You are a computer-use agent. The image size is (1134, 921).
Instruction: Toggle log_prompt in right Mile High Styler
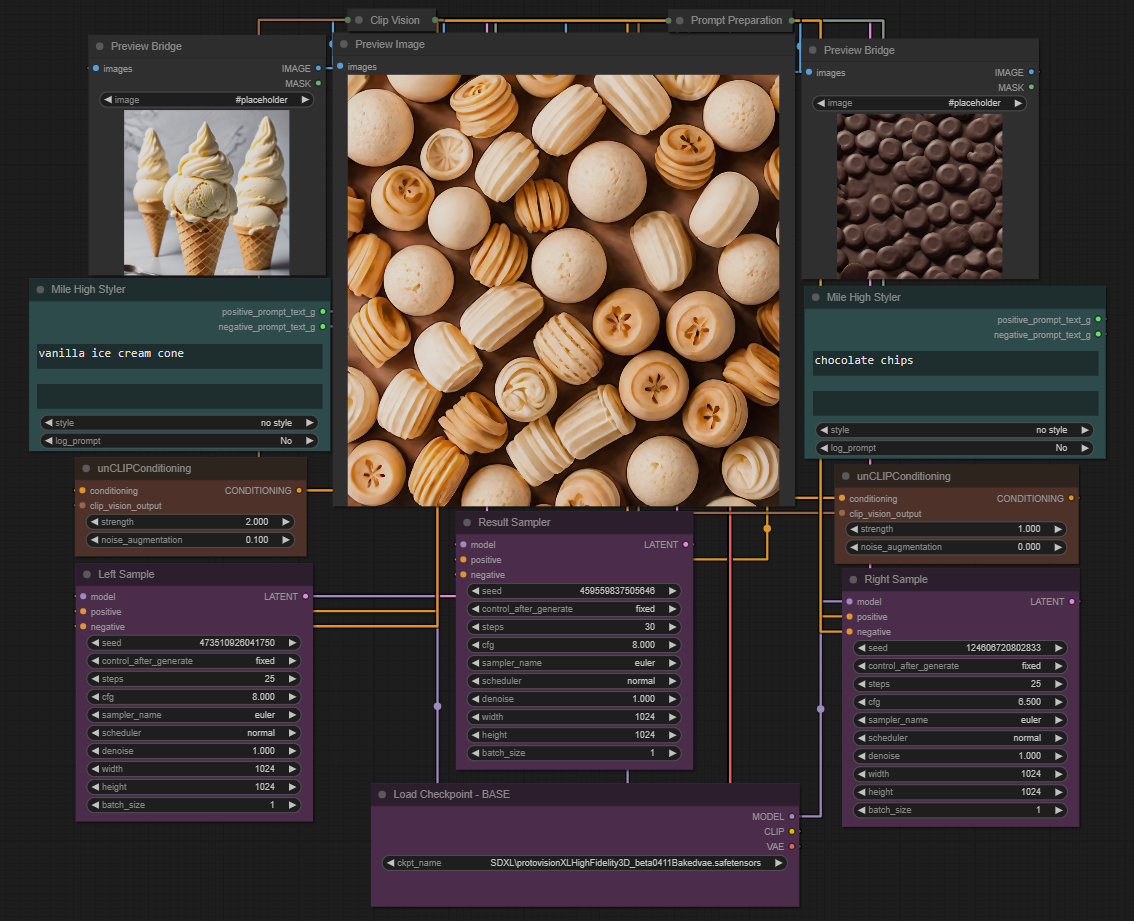[x=955, y=448]
